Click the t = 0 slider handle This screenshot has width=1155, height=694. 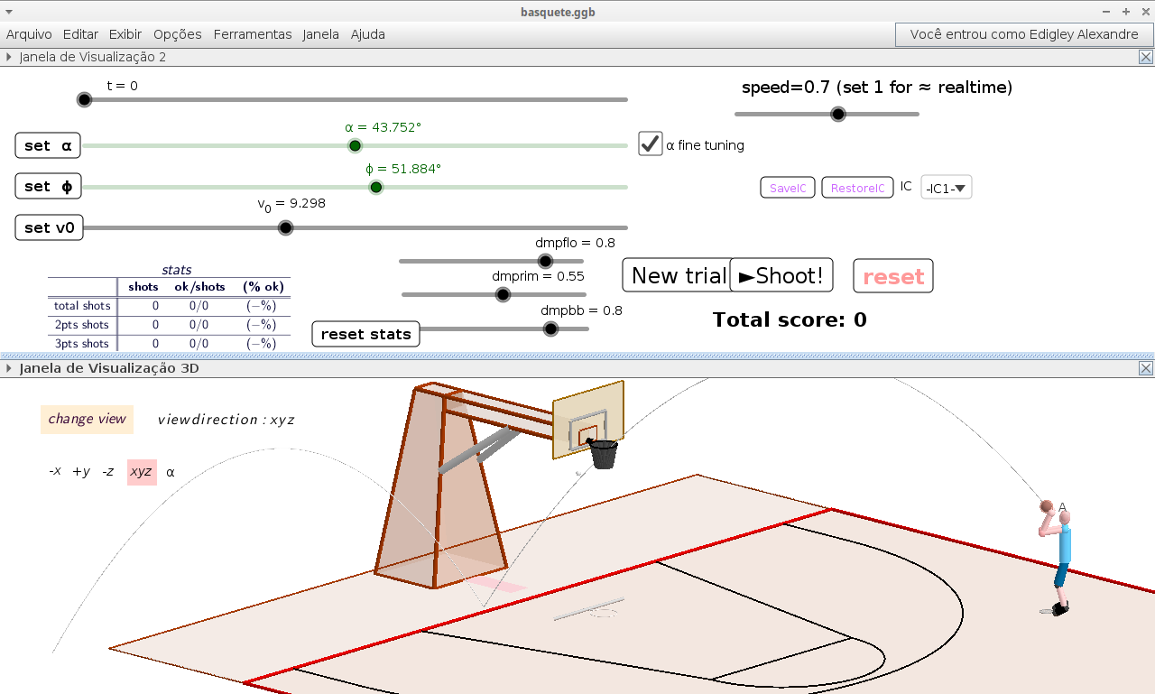[85, 99]
